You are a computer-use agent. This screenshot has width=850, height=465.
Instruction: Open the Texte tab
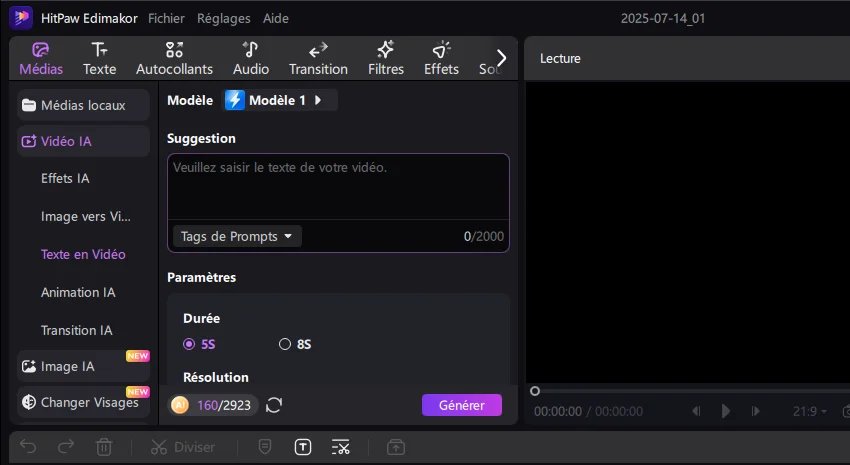[x=99, y=59]
